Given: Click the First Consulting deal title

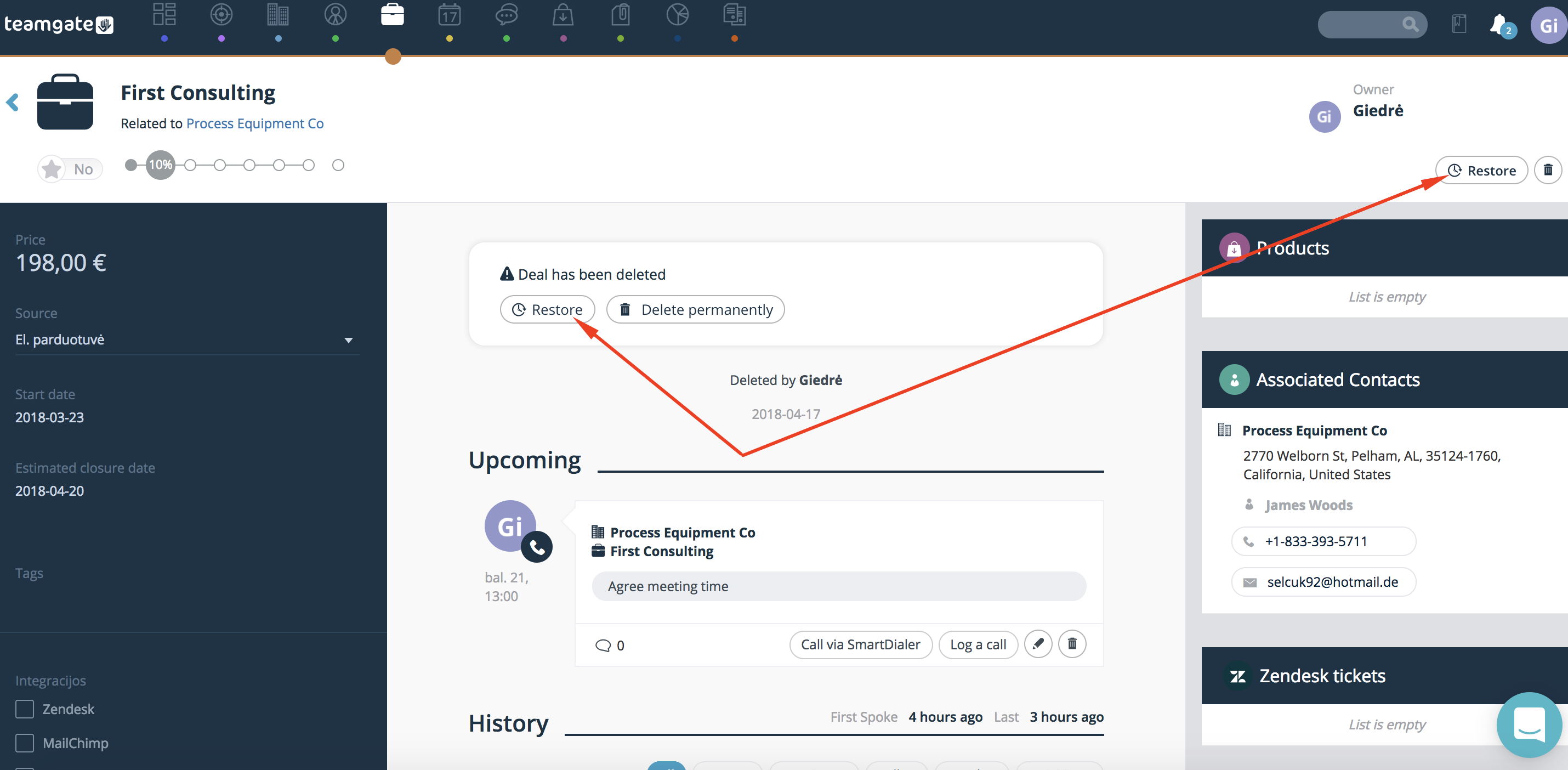Looking at the screenshot, I should (x=198, y=93).
